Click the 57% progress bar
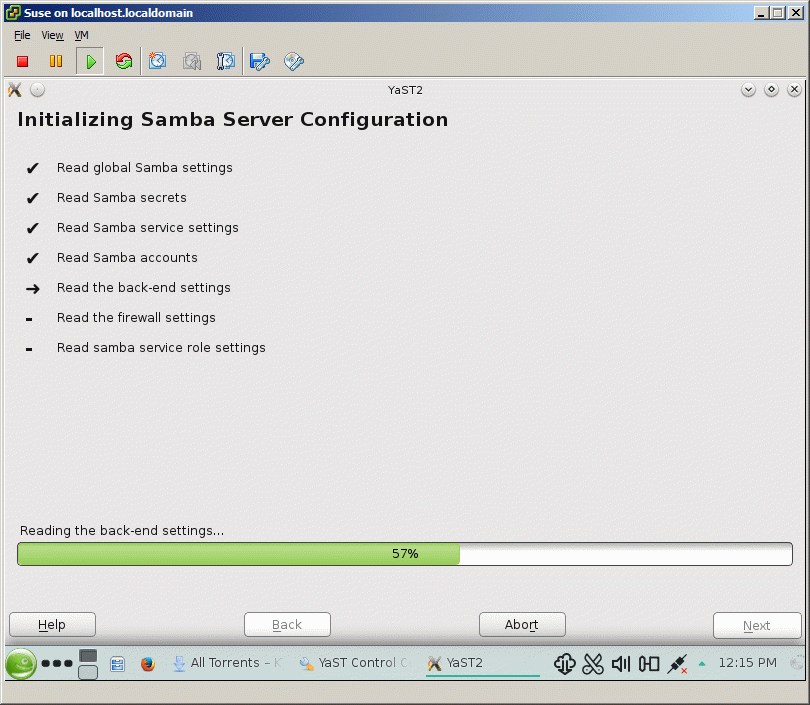810x705 pixels. click(x=405, y=554)
